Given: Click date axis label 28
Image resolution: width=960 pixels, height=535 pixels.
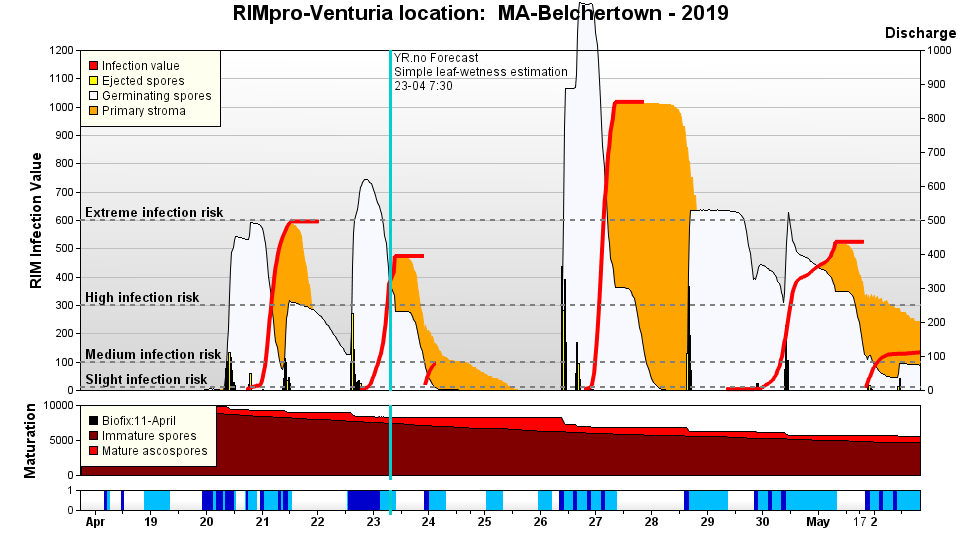Looking at the screenshot, I should pos(651,522).
